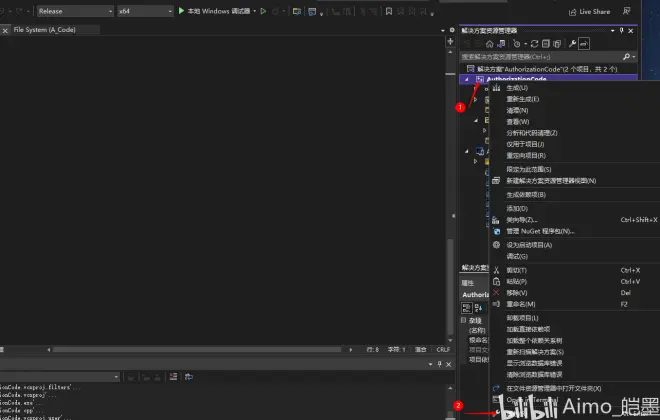Click Show All Files icon in Solution Explorer
The width and height of the screenshot is (660, 420).
coord(557,44)
